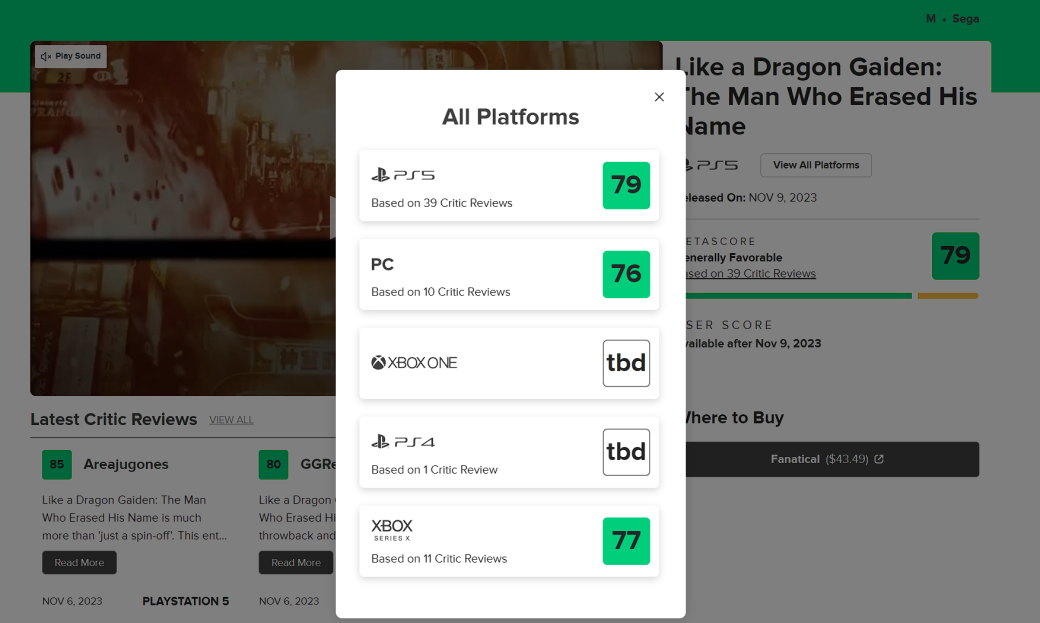The height and width of the screenshot is (623, 1040).
Task: Open the PS5 score badge 79
Action: click(626, 185)
